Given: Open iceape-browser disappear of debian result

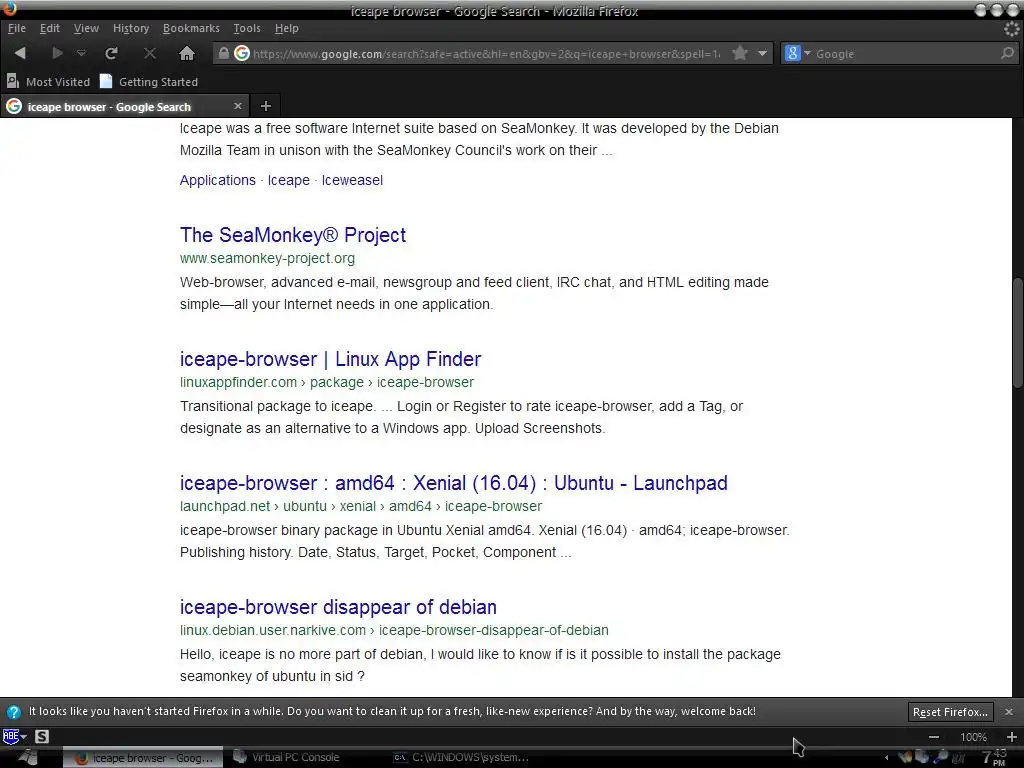Looking at the screenshot, I should 338,607.
